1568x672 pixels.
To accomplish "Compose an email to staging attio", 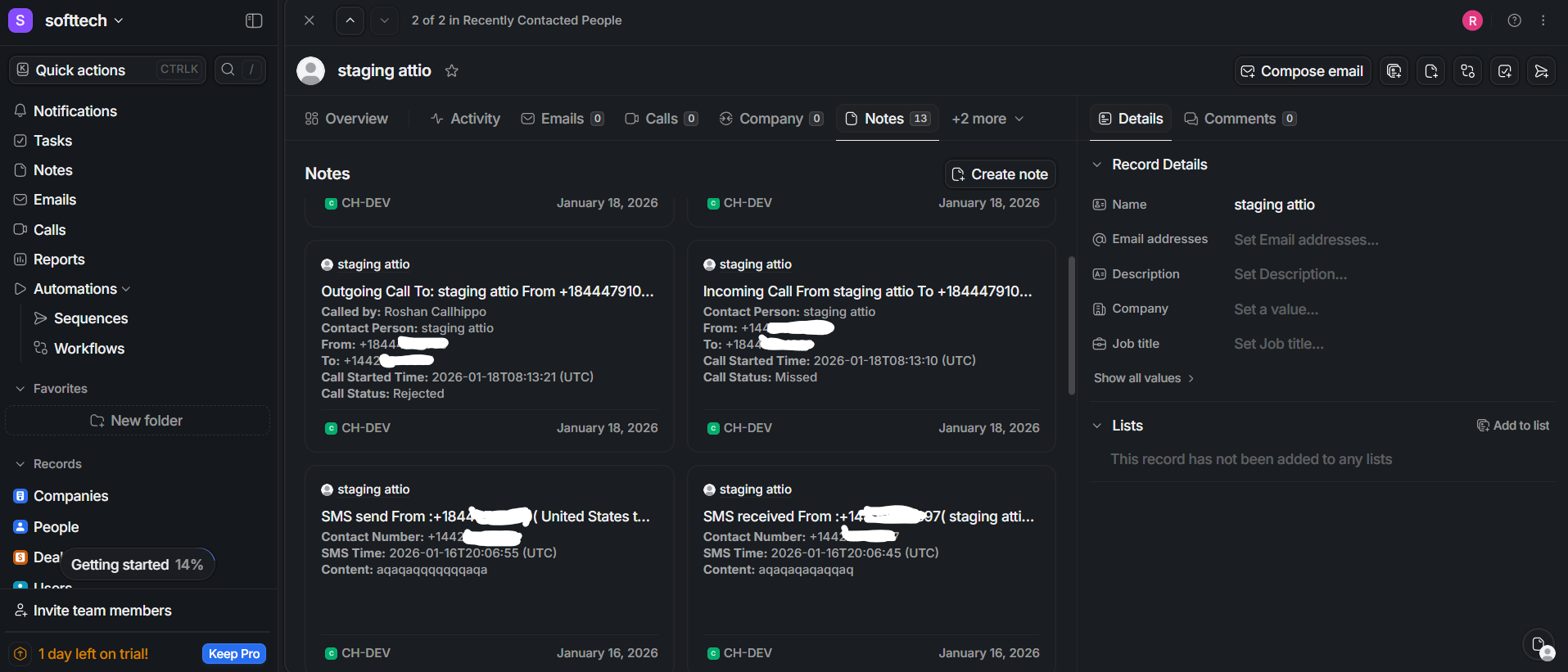I will click(x=1302, y=71).
